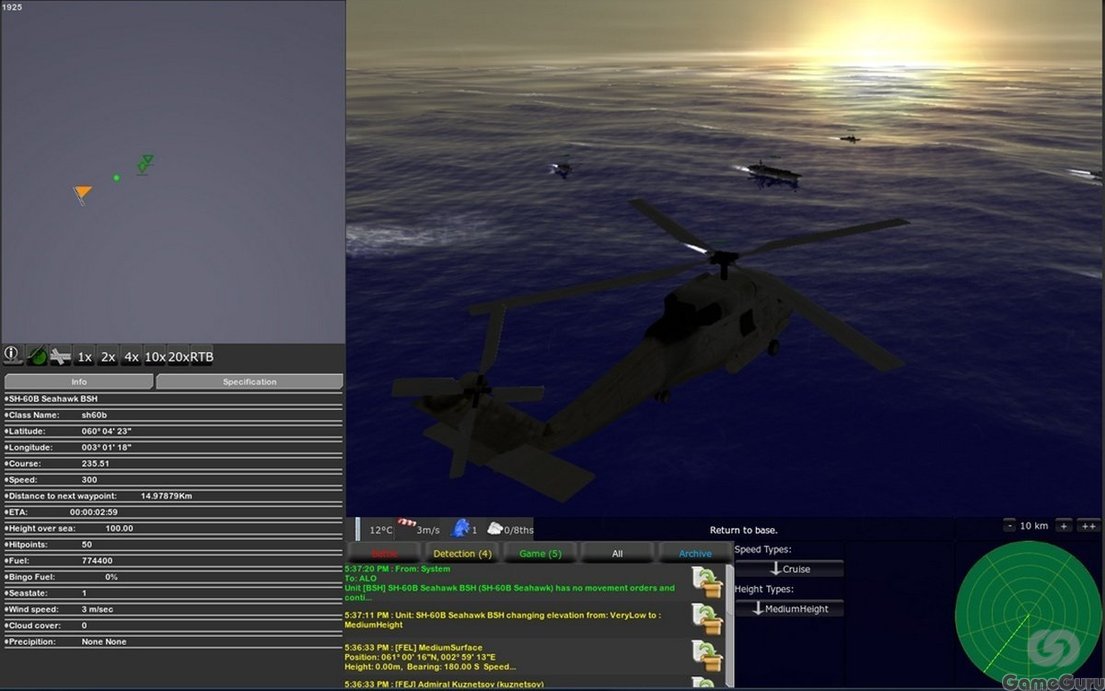Screen dimensions: 1105x691
Task: Show All messages tab
Action: [617, 554]
